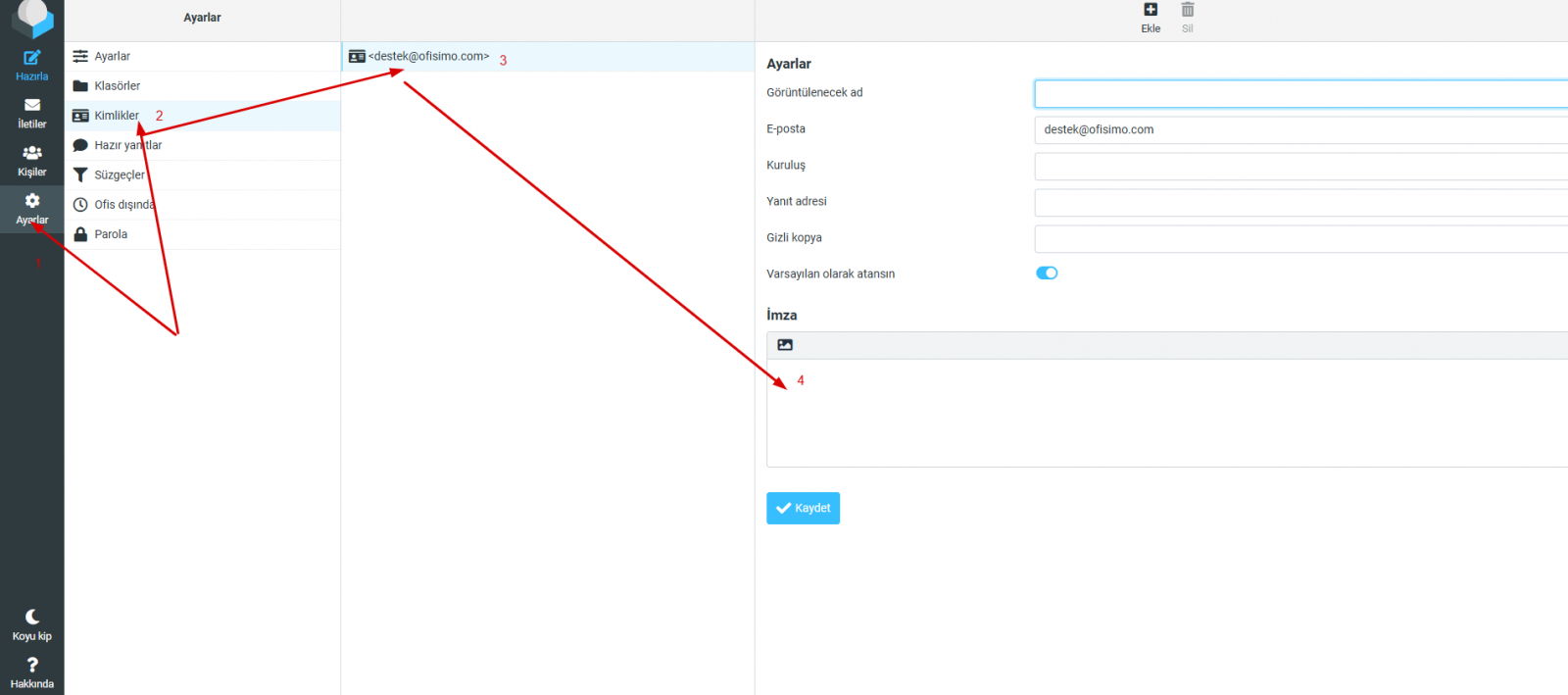Open Hazırla compose icon in sidebar

[31, 59]
